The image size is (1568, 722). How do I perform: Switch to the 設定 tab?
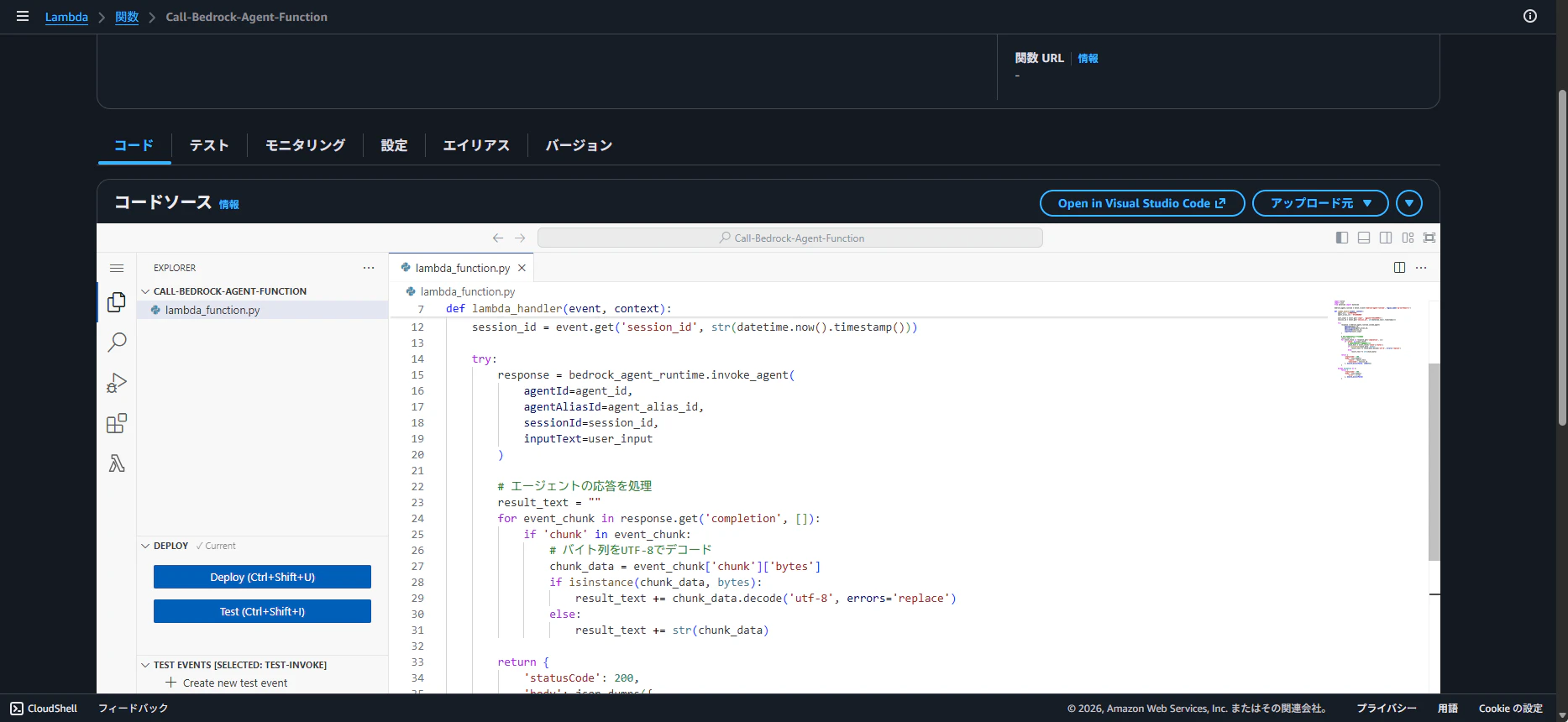point(394,145)
